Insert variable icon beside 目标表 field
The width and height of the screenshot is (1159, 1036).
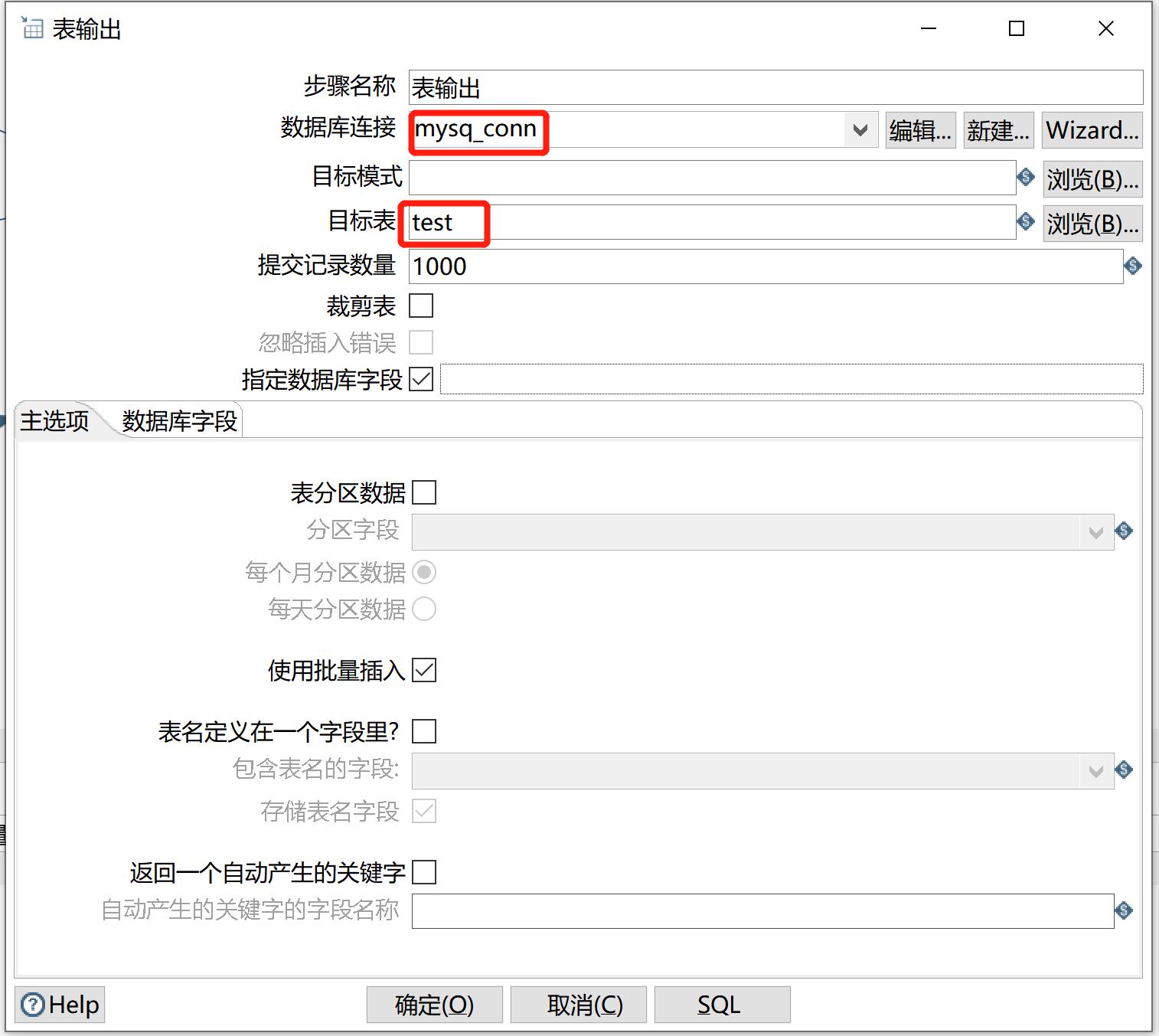[1026, 221]
